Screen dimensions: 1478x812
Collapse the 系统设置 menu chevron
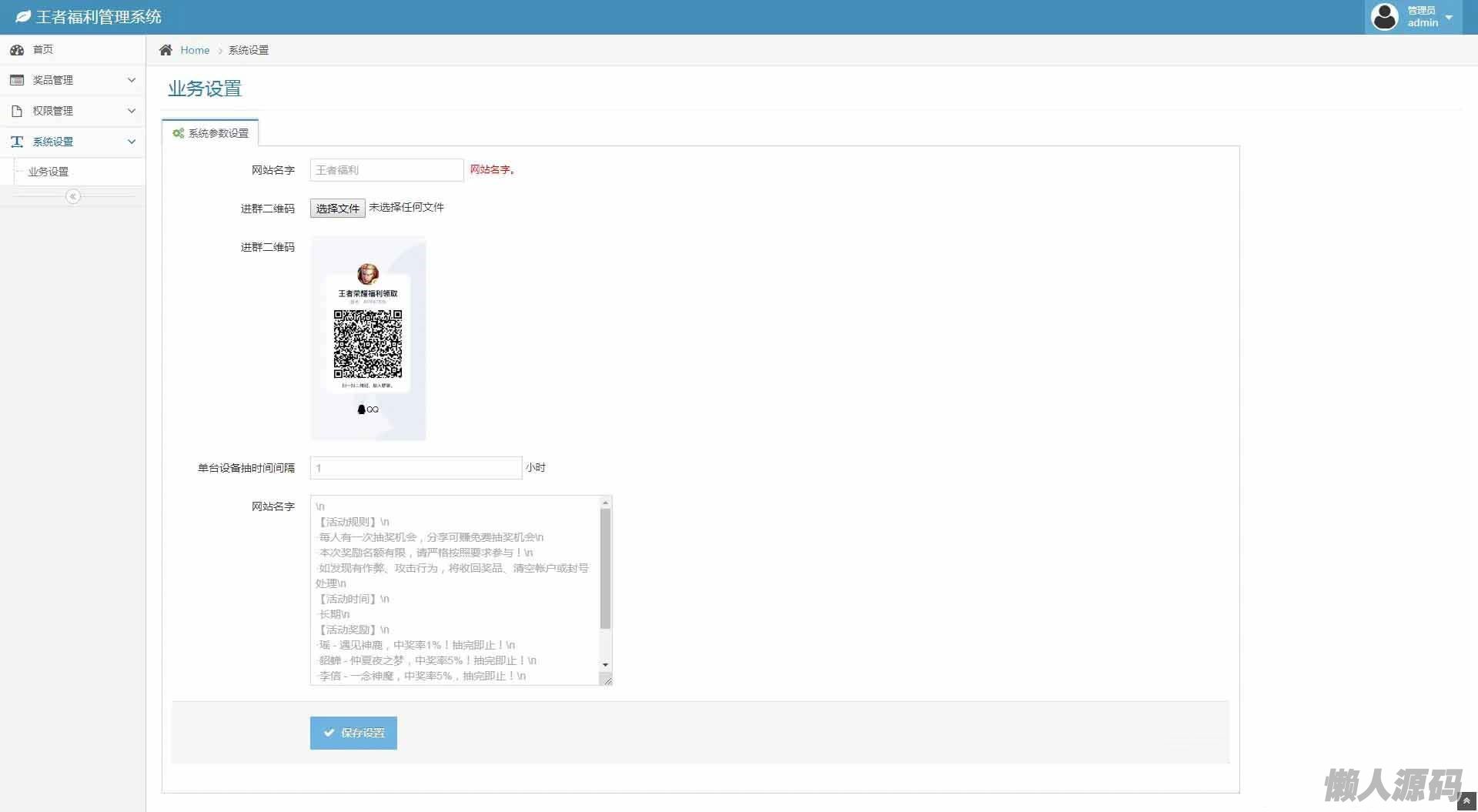coord(132,142)
